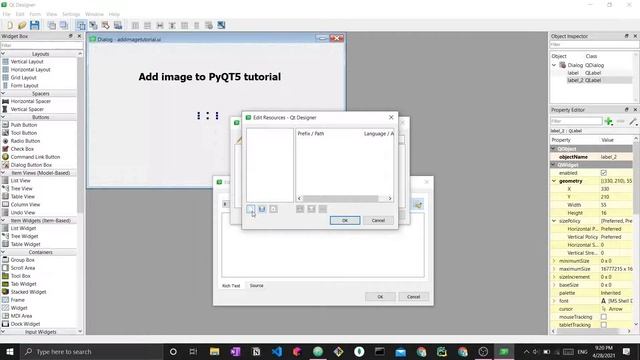Click Add Prefix icon in Edit Resources
The image size is (640, 360).
[300, 209]
